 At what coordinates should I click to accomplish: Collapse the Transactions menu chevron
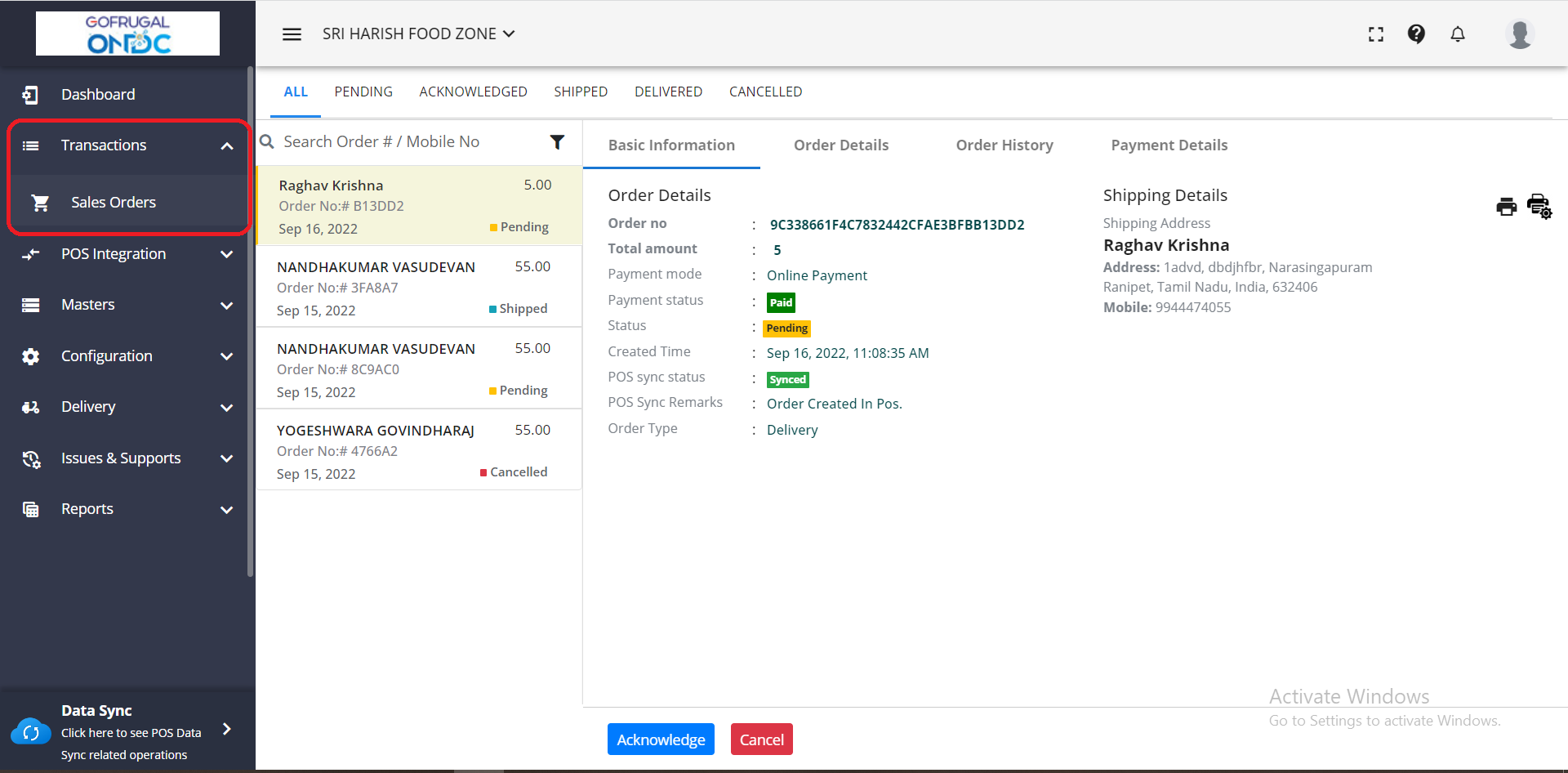pos(227,146)
